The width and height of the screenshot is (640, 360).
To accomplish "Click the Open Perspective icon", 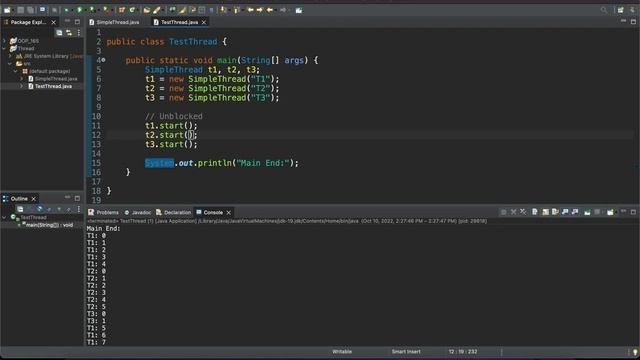I will [620, 10].
